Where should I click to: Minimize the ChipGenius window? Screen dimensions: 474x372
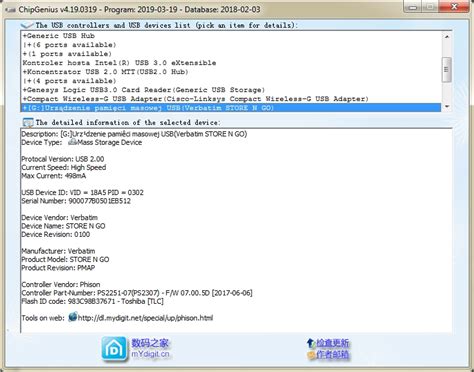[x=412, y=6]
